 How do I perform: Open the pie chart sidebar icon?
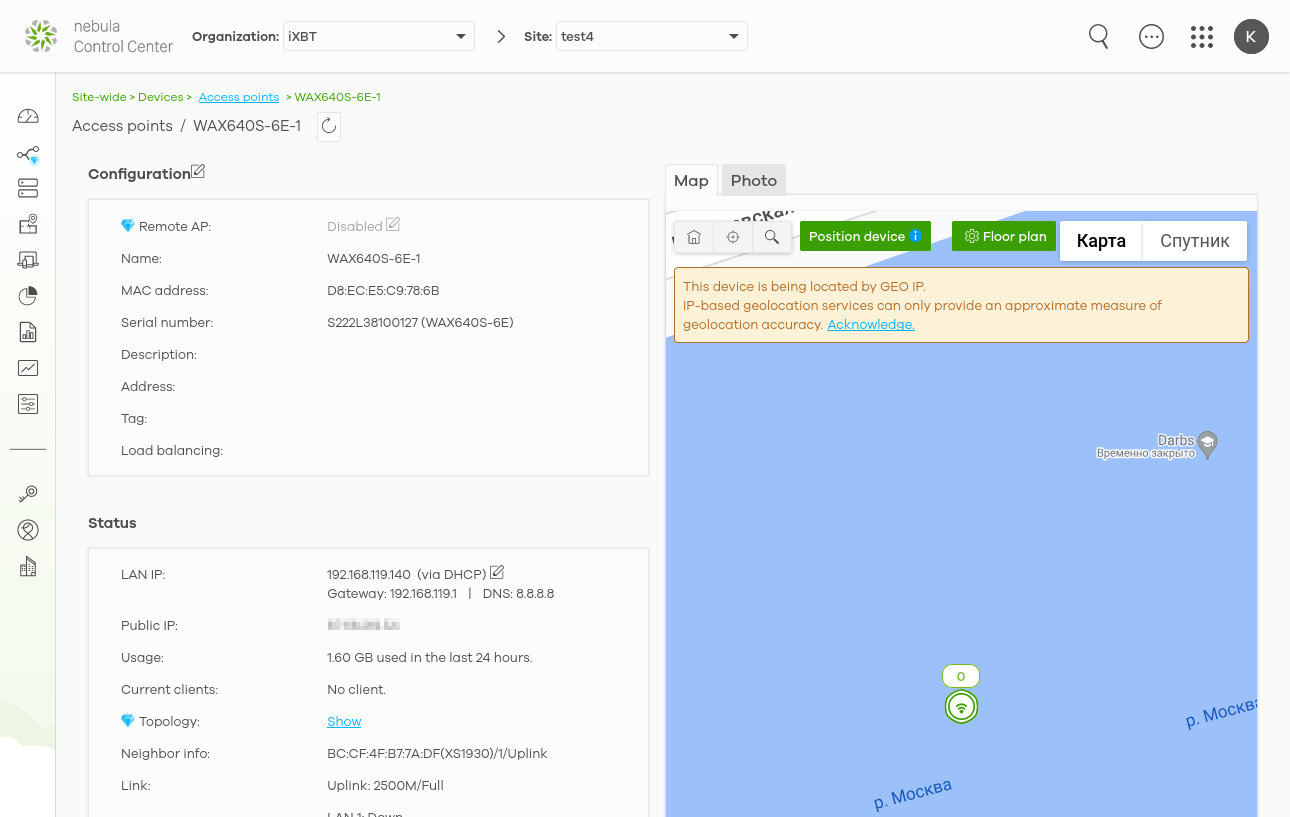click(28, 296)
